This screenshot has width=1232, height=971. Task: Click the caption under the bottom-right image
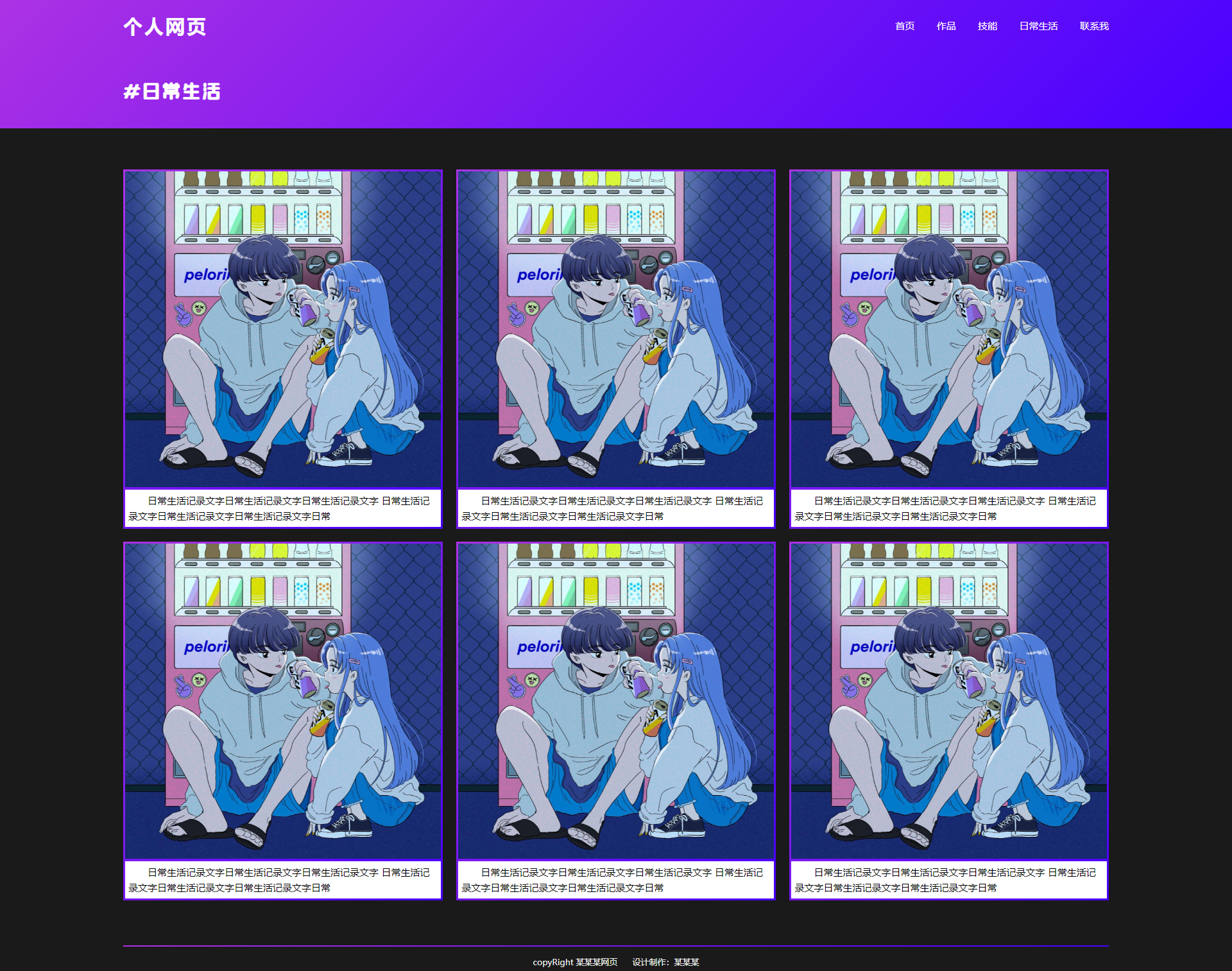click(x=949, y=880)
